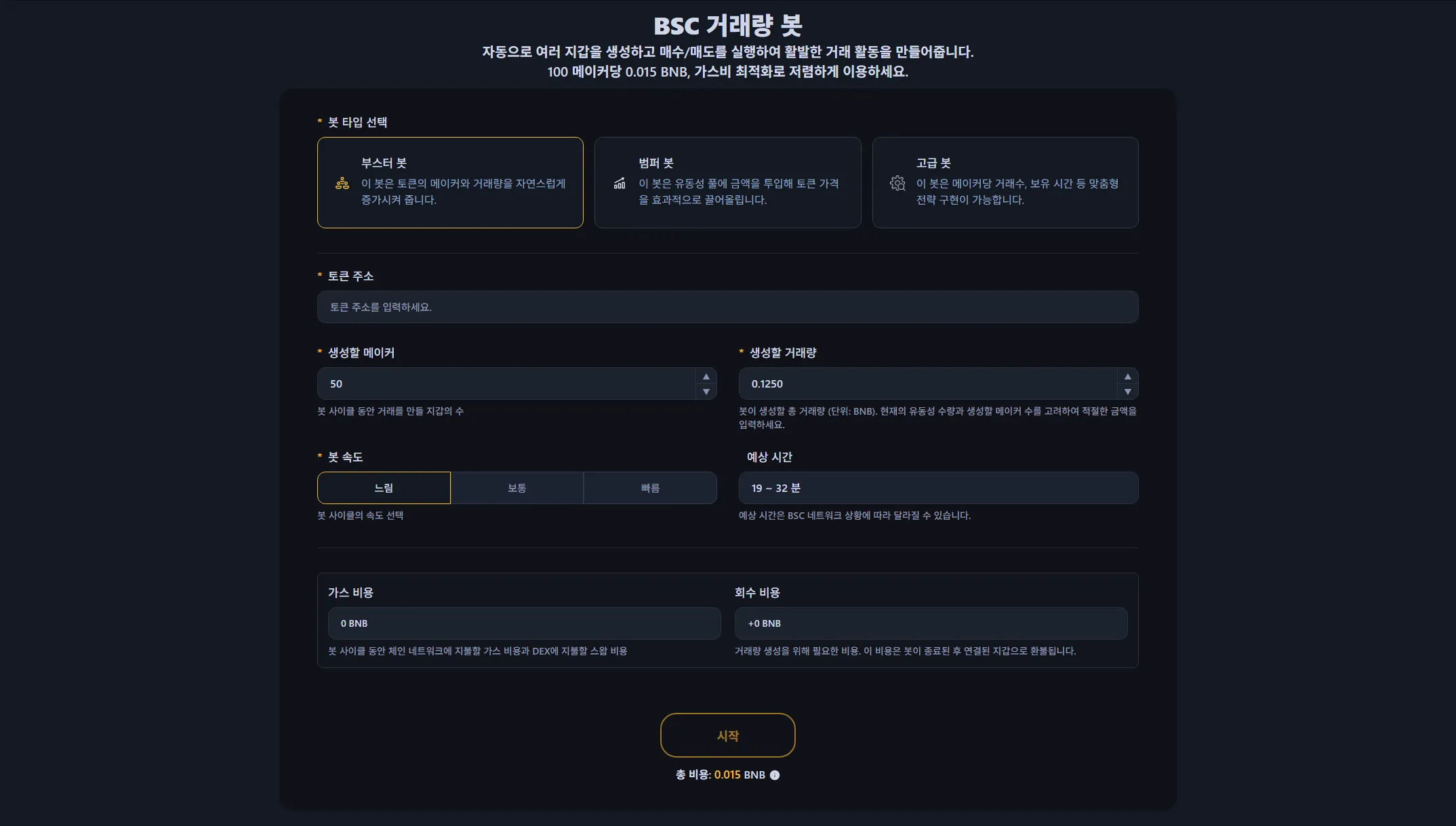The image size is (1456, 826).
Task: Increase the 생성할 거래량 value with up arrow
Action: pos(1127,375)
